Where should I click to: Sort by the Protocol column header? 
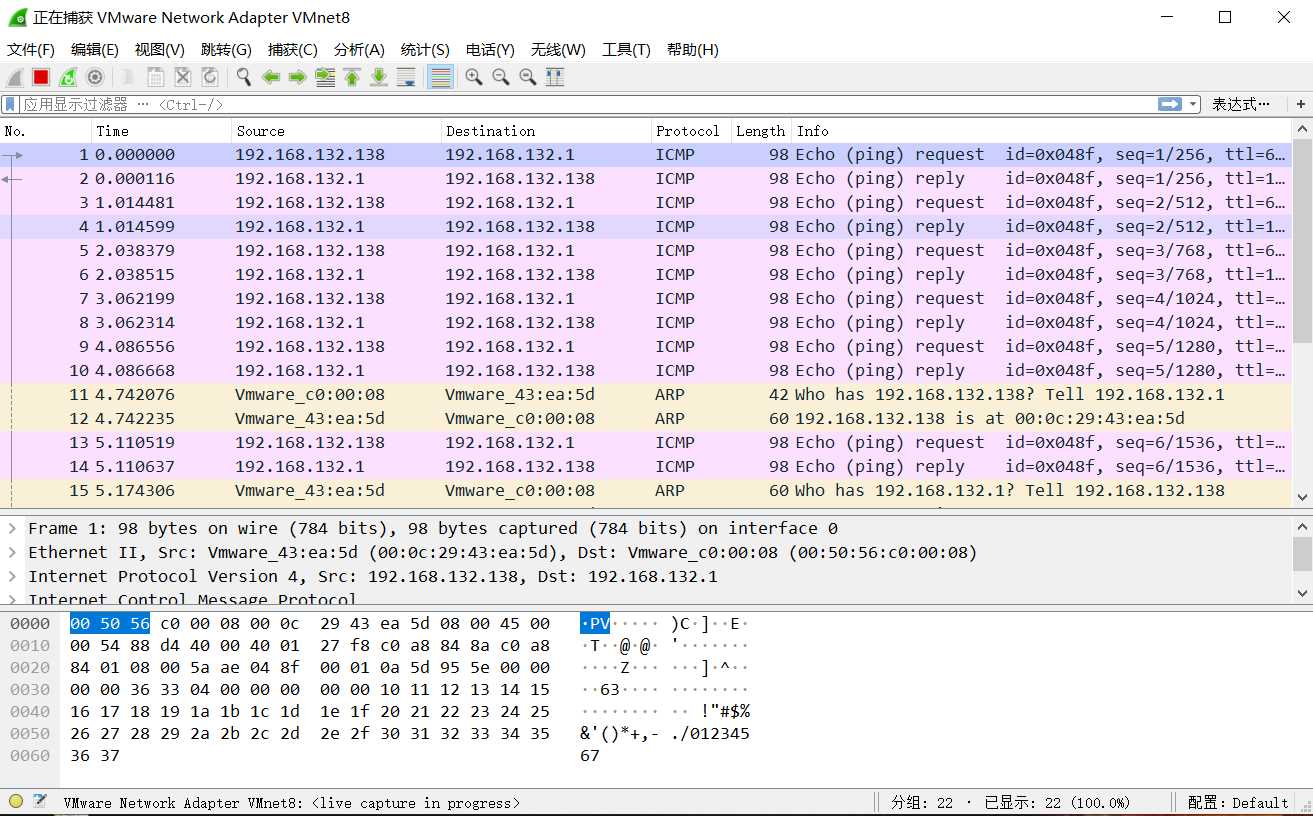click(x=691, y=131)
